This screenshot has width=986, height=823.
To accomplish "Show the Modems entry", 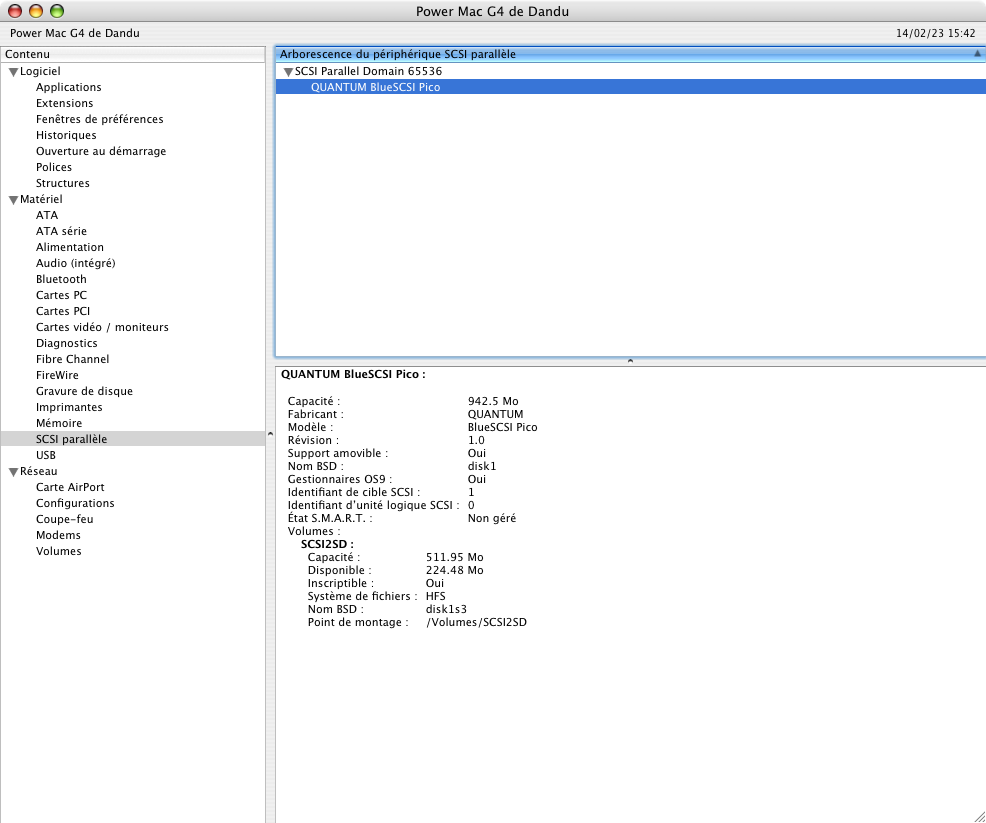I will (x=58, y=536).
